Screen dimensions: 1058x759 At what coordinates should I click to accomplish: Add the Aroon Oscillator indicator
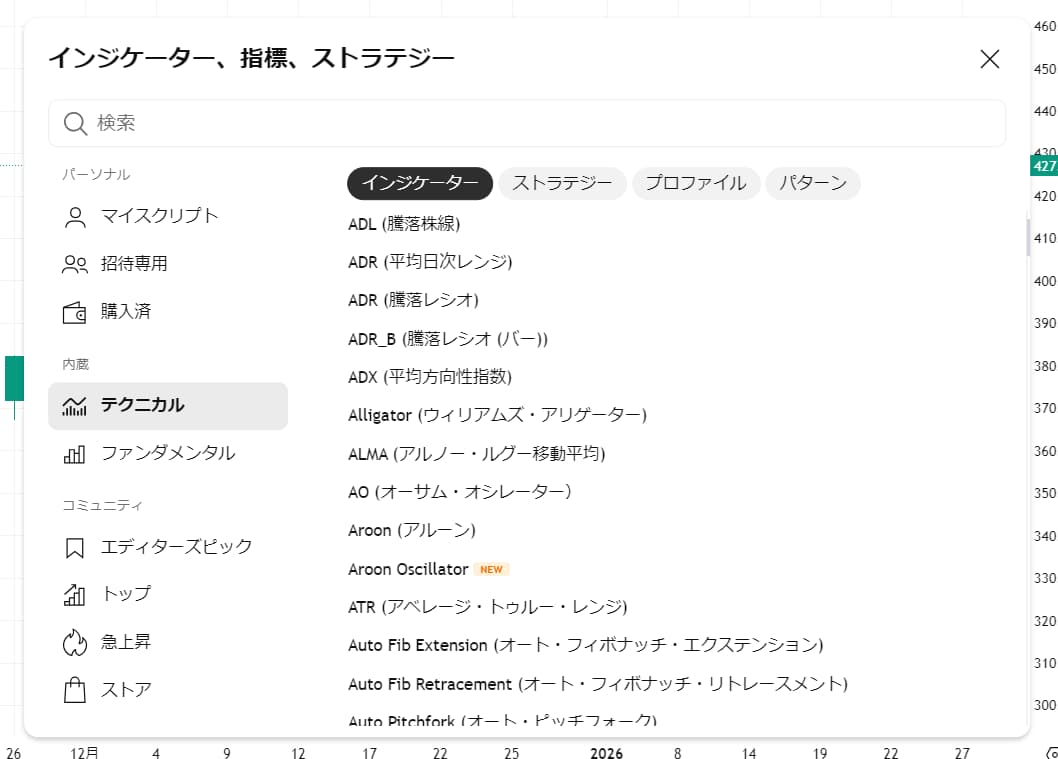pos(408,569)
